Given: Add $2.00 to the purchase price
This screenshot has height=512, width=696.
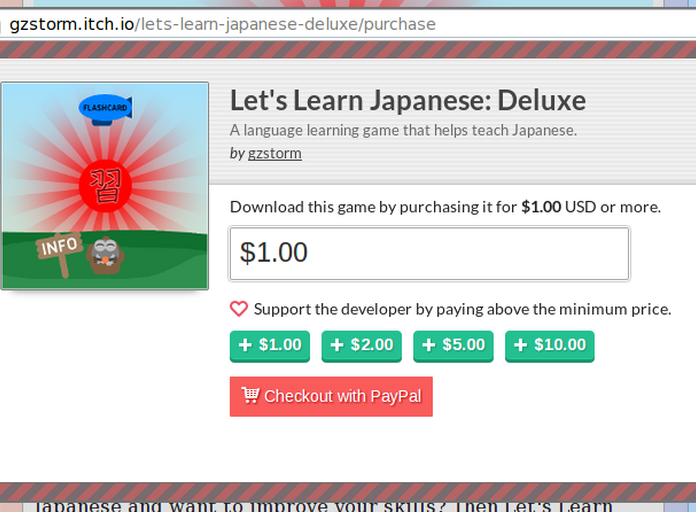Looking at the screenshot, I should tap(361, 346).
